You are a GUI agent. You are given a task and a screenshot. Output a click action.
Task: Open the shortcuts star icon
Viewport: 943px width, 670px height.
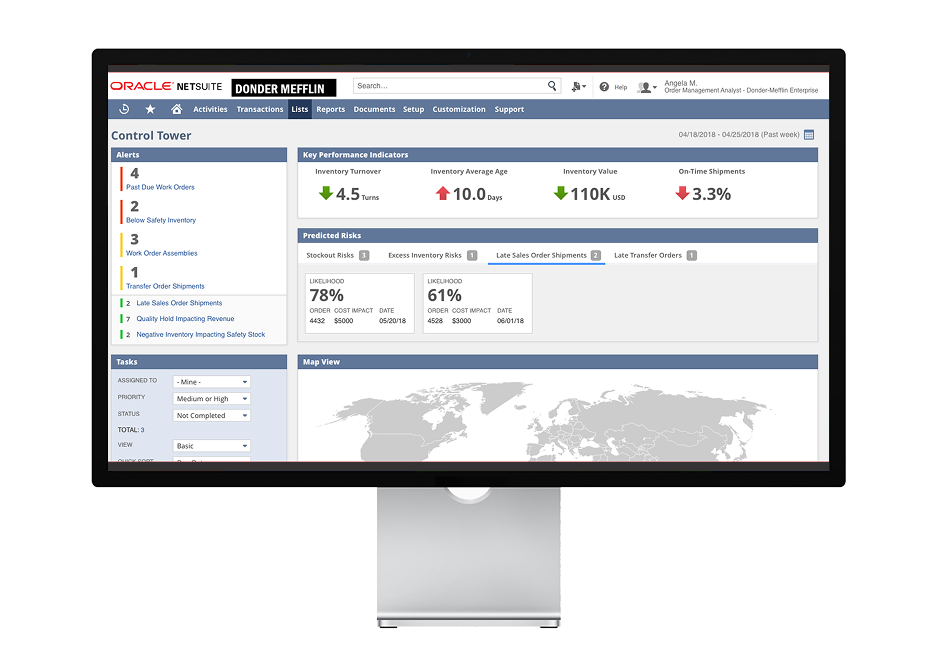(x=150, y=109)
